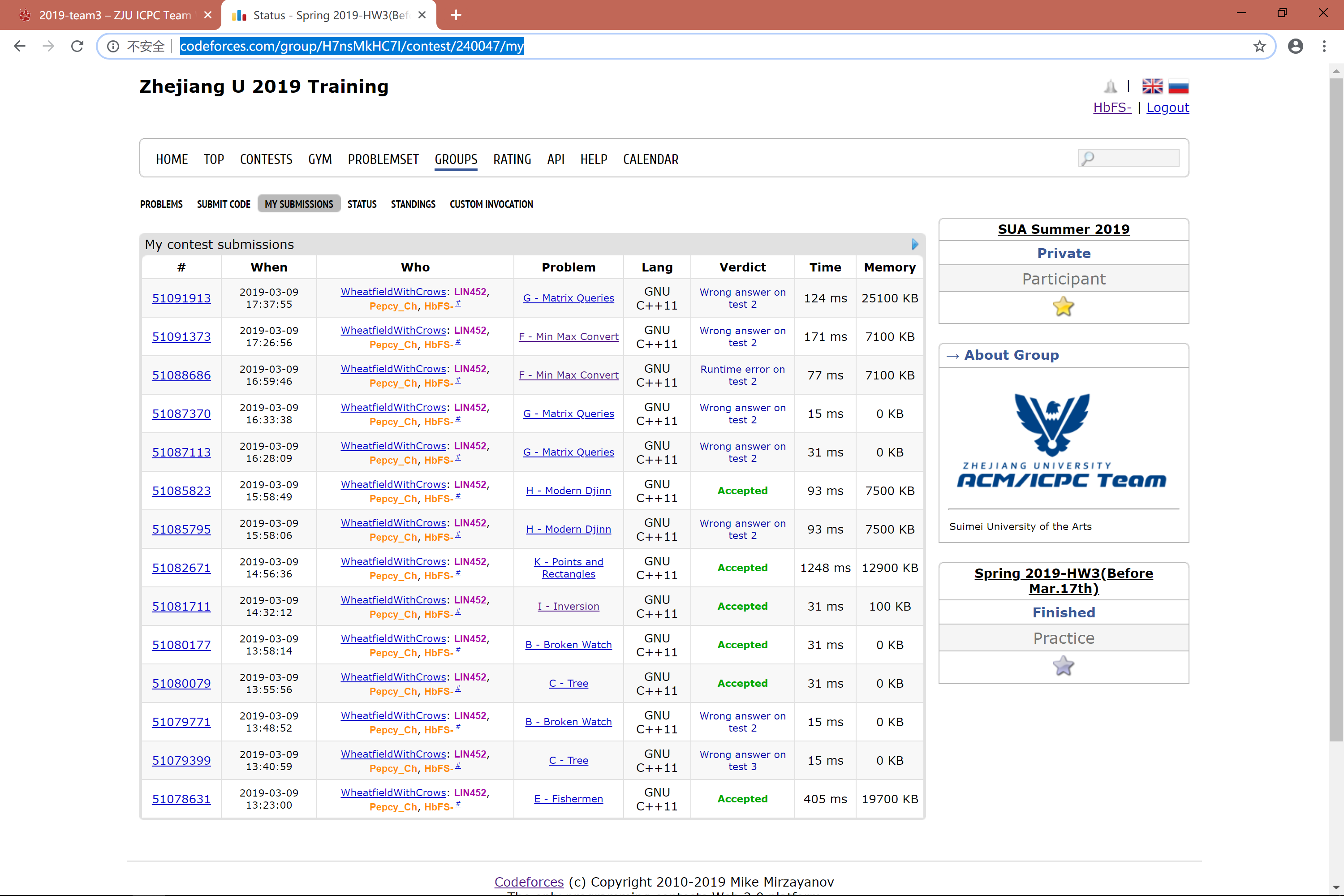
Task: Click the site security info icon
Action: 113,46
